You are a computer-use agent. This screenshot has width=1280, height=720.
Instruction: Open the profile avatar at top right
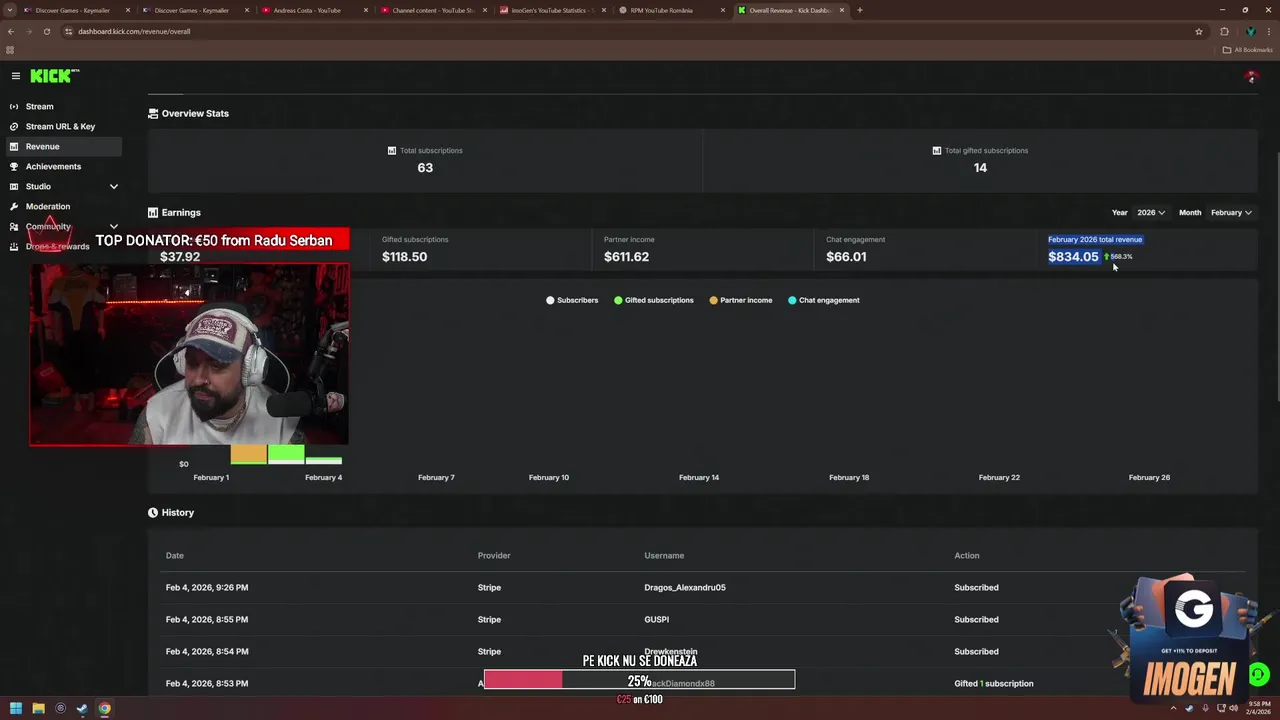pos(1251,77)
